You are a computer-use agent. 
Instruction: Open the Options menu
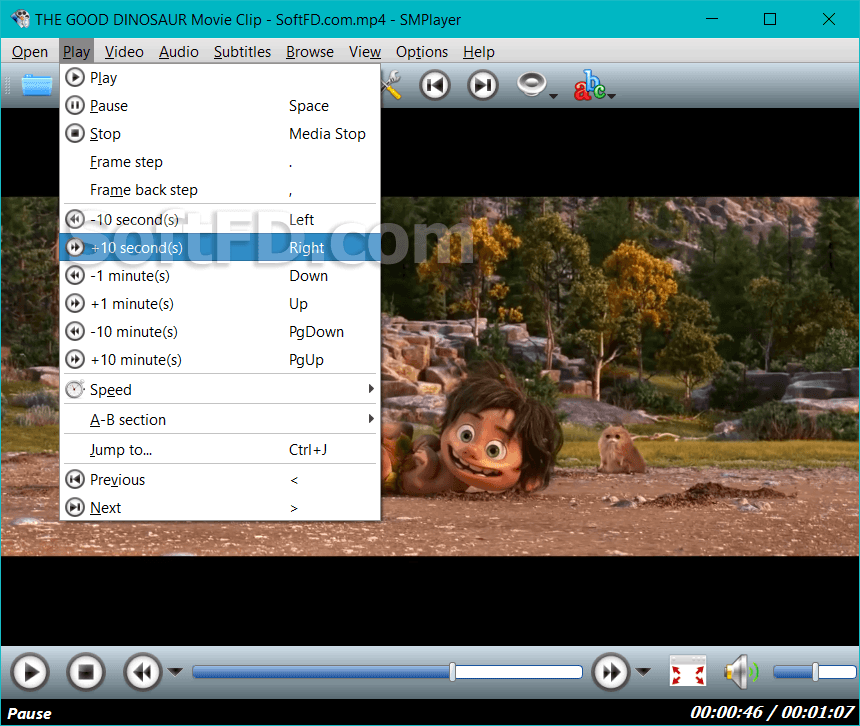coord(422,52)
